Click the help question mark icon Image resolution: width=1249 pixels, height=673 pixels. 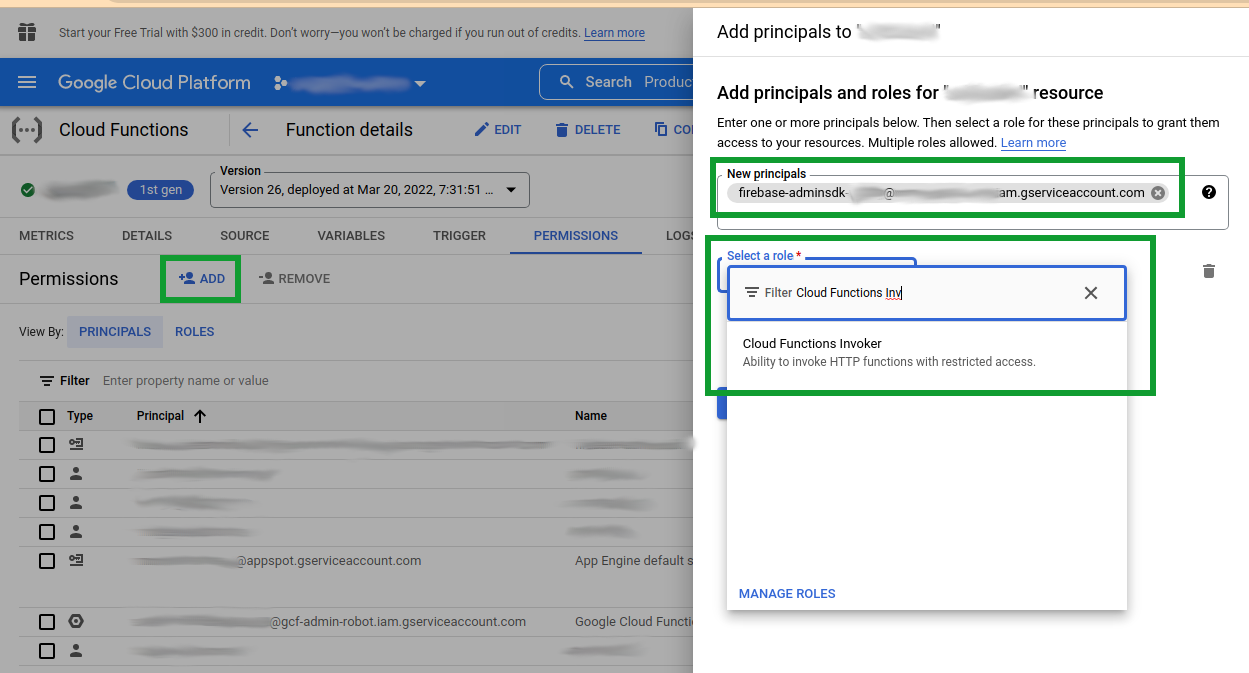coord(1209,192)
